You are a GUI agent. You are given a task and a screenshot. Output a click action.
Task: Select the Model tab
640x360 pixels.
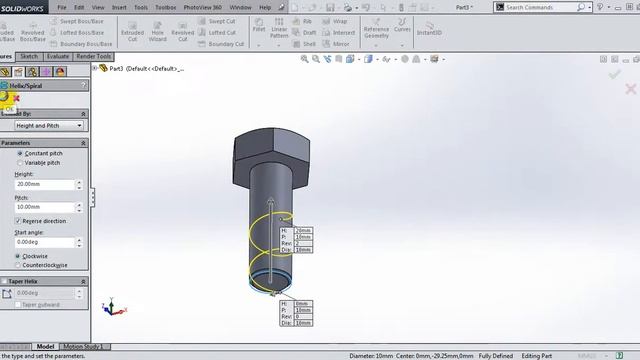45,347
